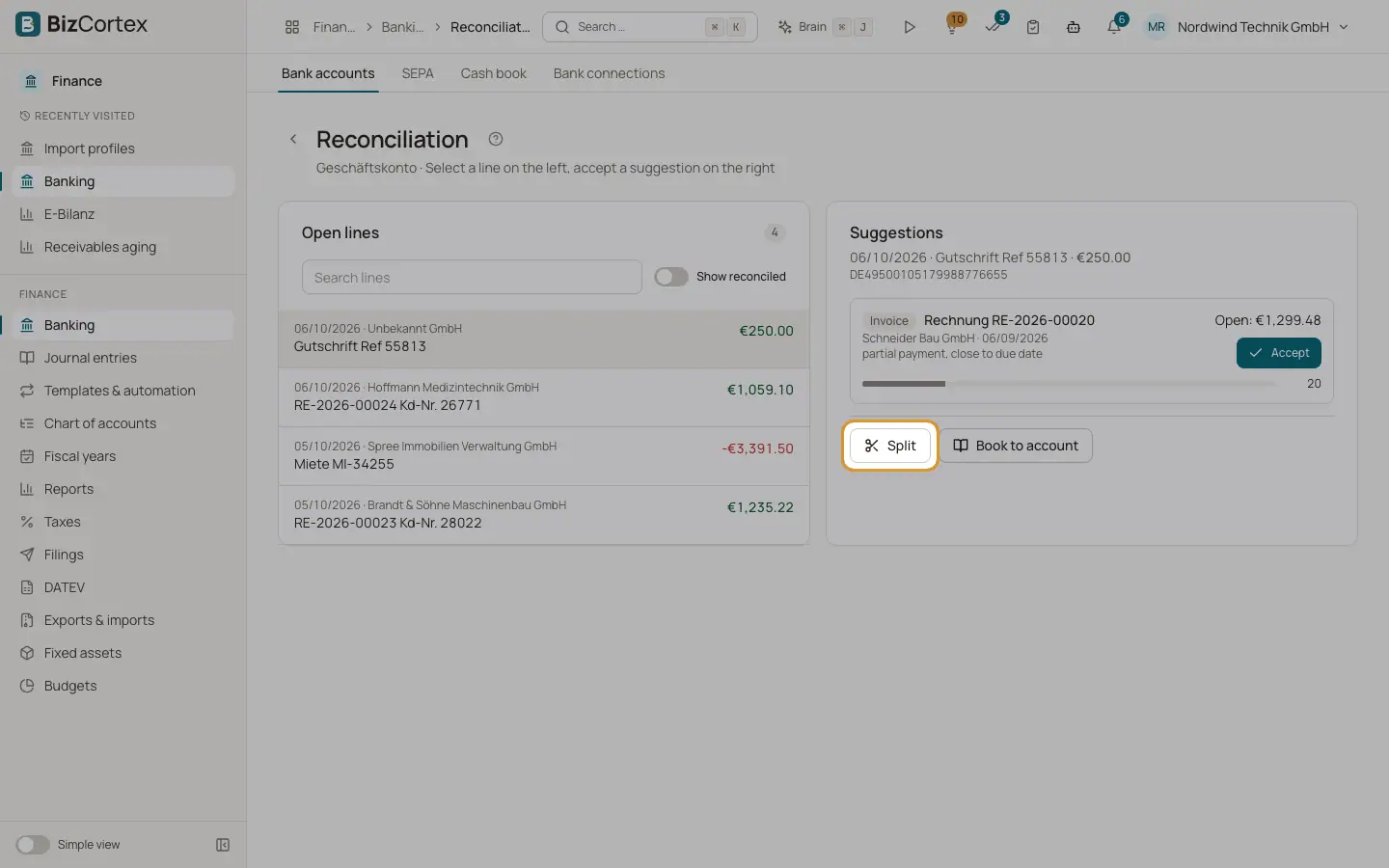Viewport: 1389px width, 868px height.
Task: Click the suggestion match score progress bar
Action: (x=1069, y=384)
